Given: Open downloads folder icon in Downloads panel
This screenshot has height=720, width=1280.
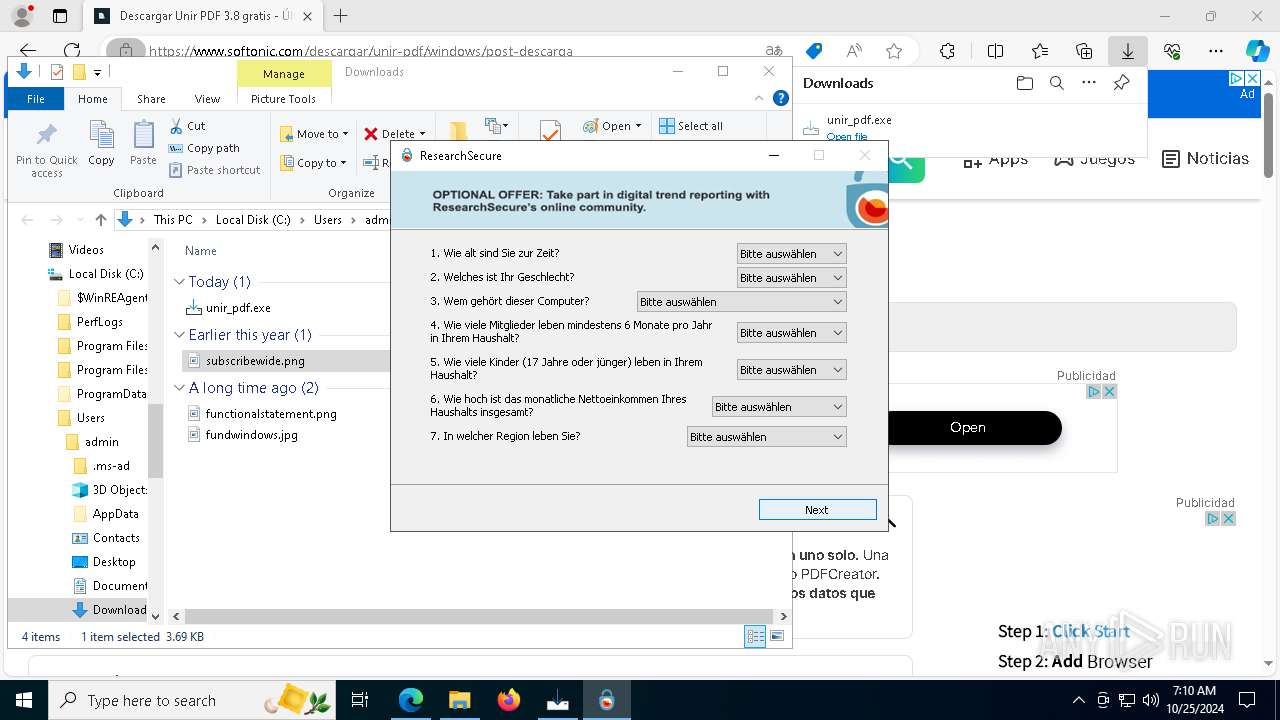Looking at the screenshot, I should point(1024,83).
